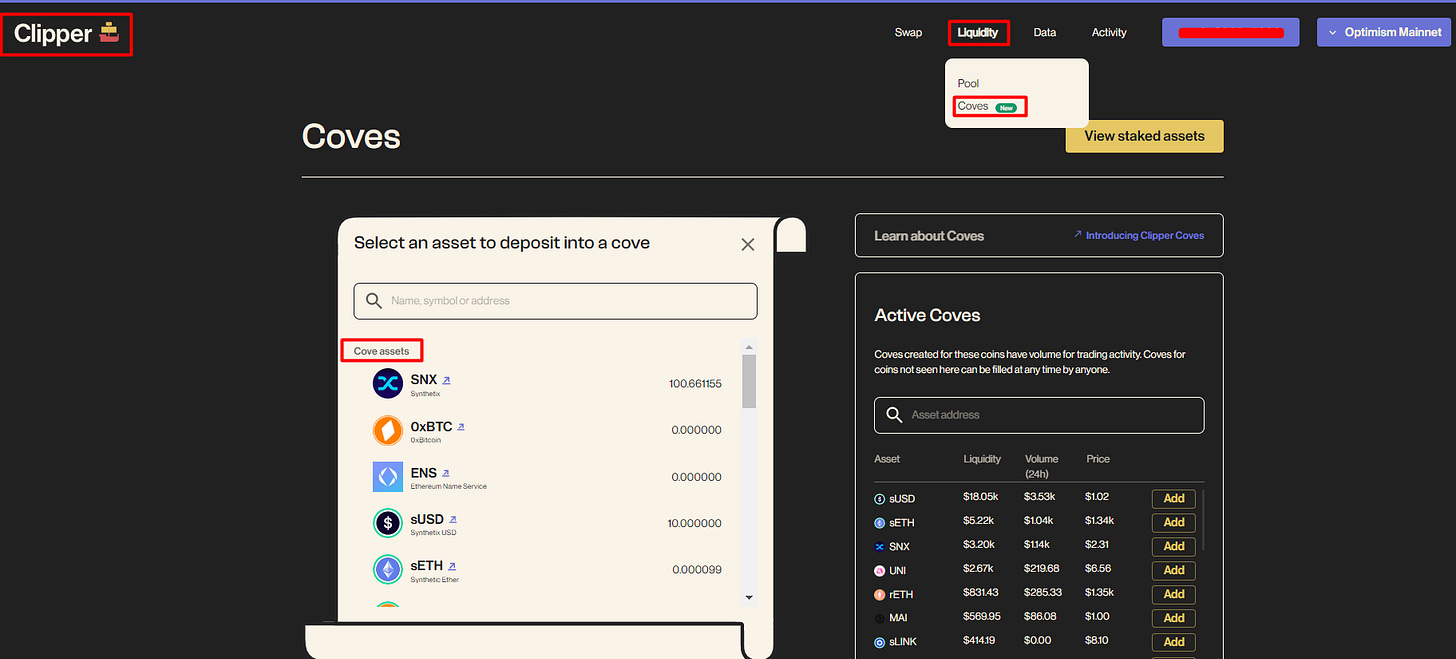Viewport: 1456px width, 659px height.
Task: Add liquidity to sUSD cove
Action: [x=1174, y=499]
